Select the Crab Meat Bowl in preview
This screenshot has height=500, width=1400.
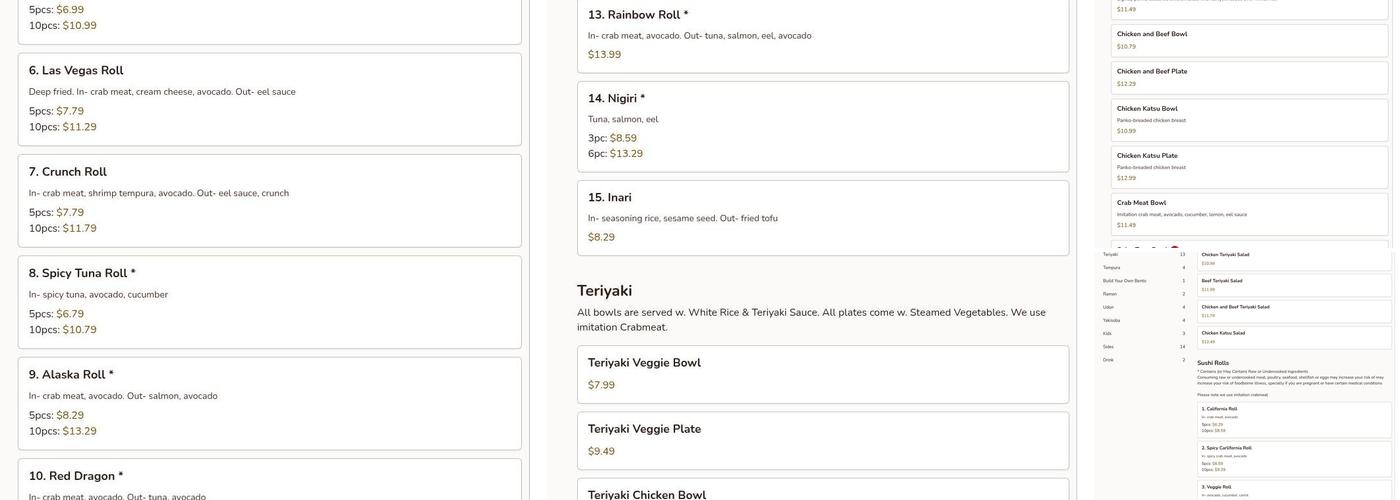click(1250, 213)
